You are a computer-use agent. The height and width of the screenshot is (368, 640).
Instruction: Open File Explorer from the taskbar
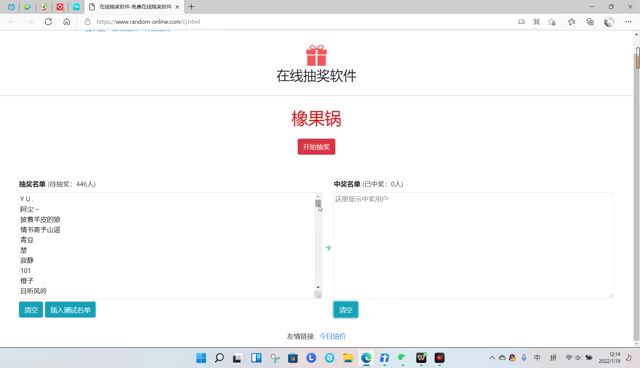(348, 358)
